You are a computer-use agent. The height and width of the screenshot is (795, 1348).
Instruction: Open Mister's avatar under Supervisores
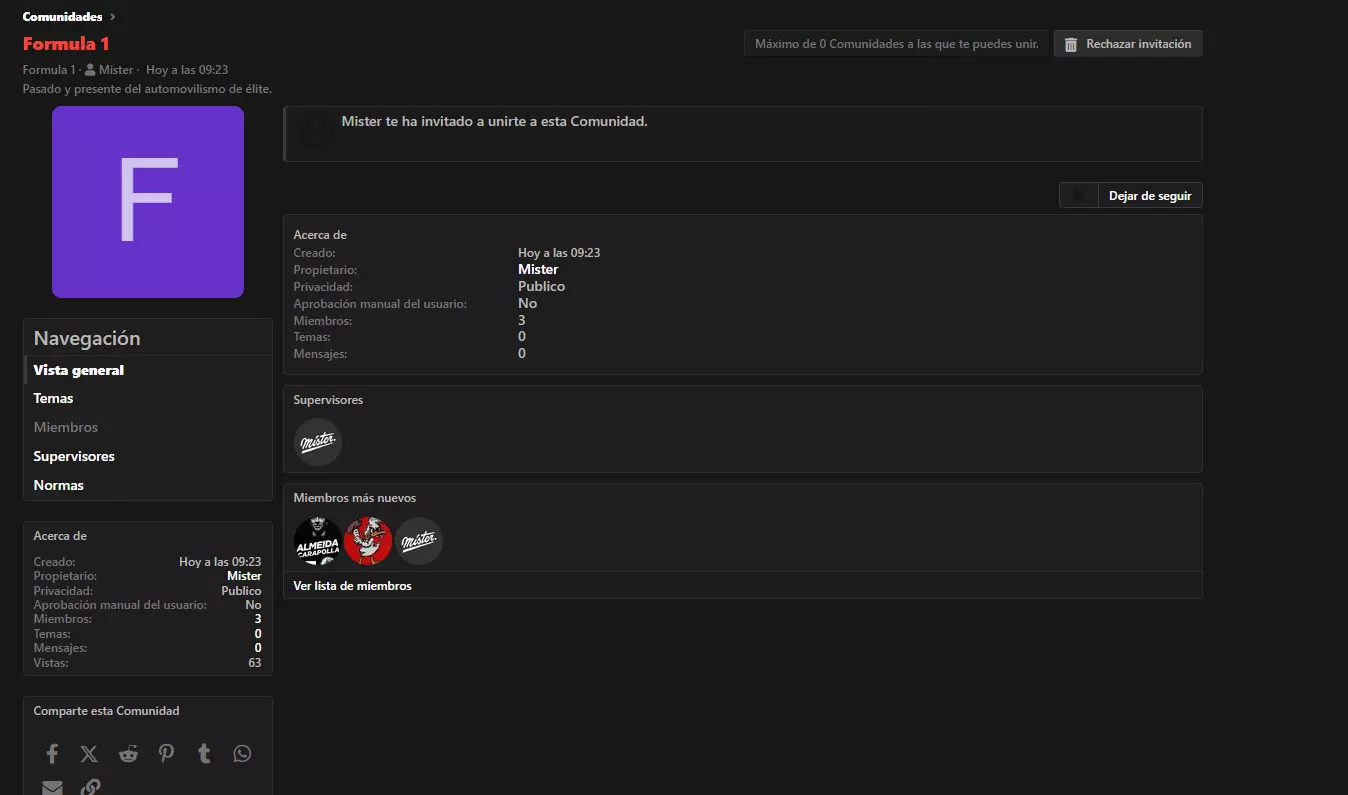click(318, 442)
